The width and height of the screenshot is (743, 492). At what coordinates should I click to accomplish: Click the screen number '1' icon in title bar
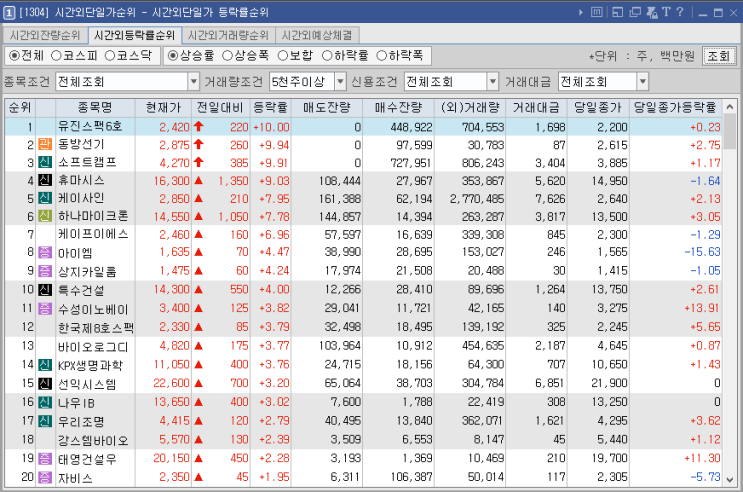[9, 13]
